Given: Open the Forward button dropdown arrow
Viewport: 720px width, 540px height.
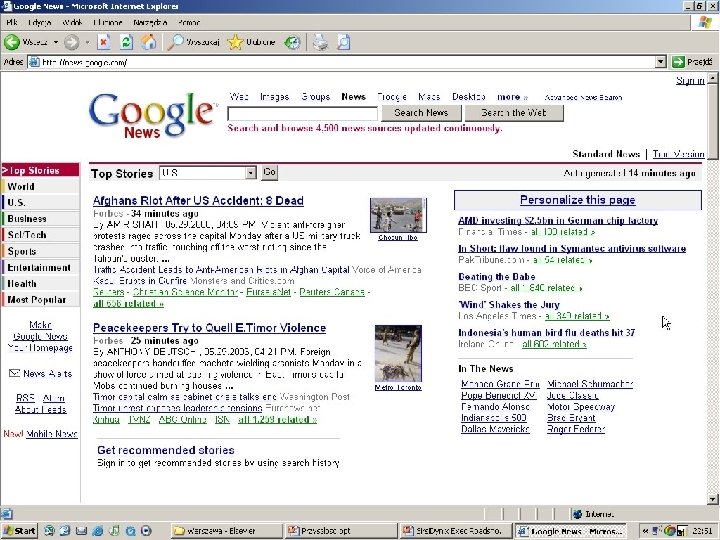Looking at the screenshot, I should [87, 42].
